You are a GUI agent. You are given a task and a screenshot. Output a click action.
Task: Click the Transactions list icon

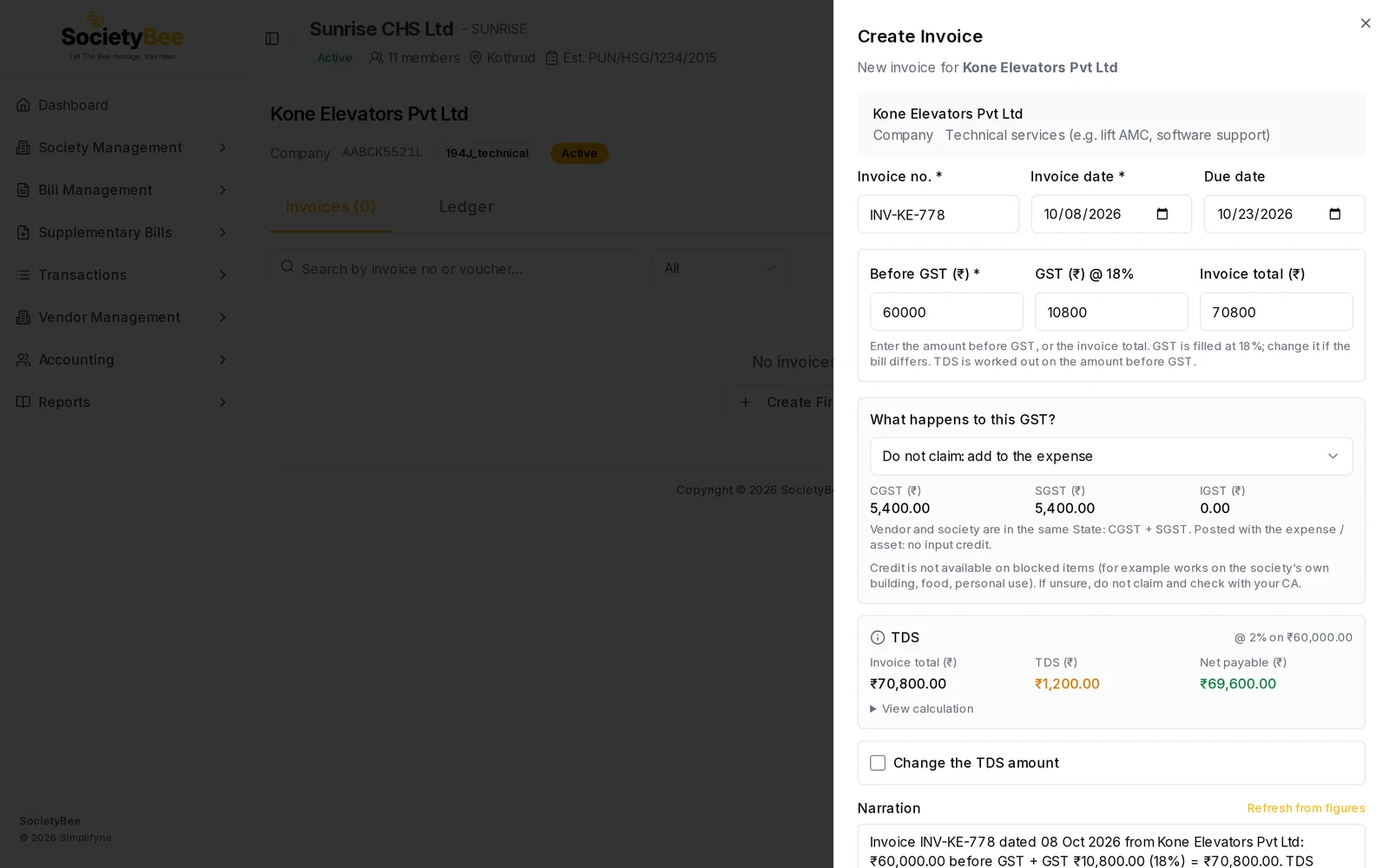(x=23, y=275)
